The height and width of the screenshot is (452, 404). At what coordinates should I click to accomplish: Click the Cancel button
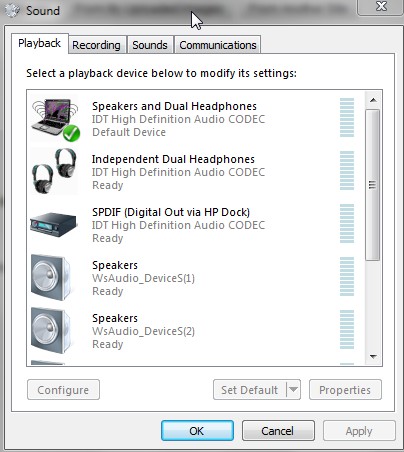coord(278,431)
